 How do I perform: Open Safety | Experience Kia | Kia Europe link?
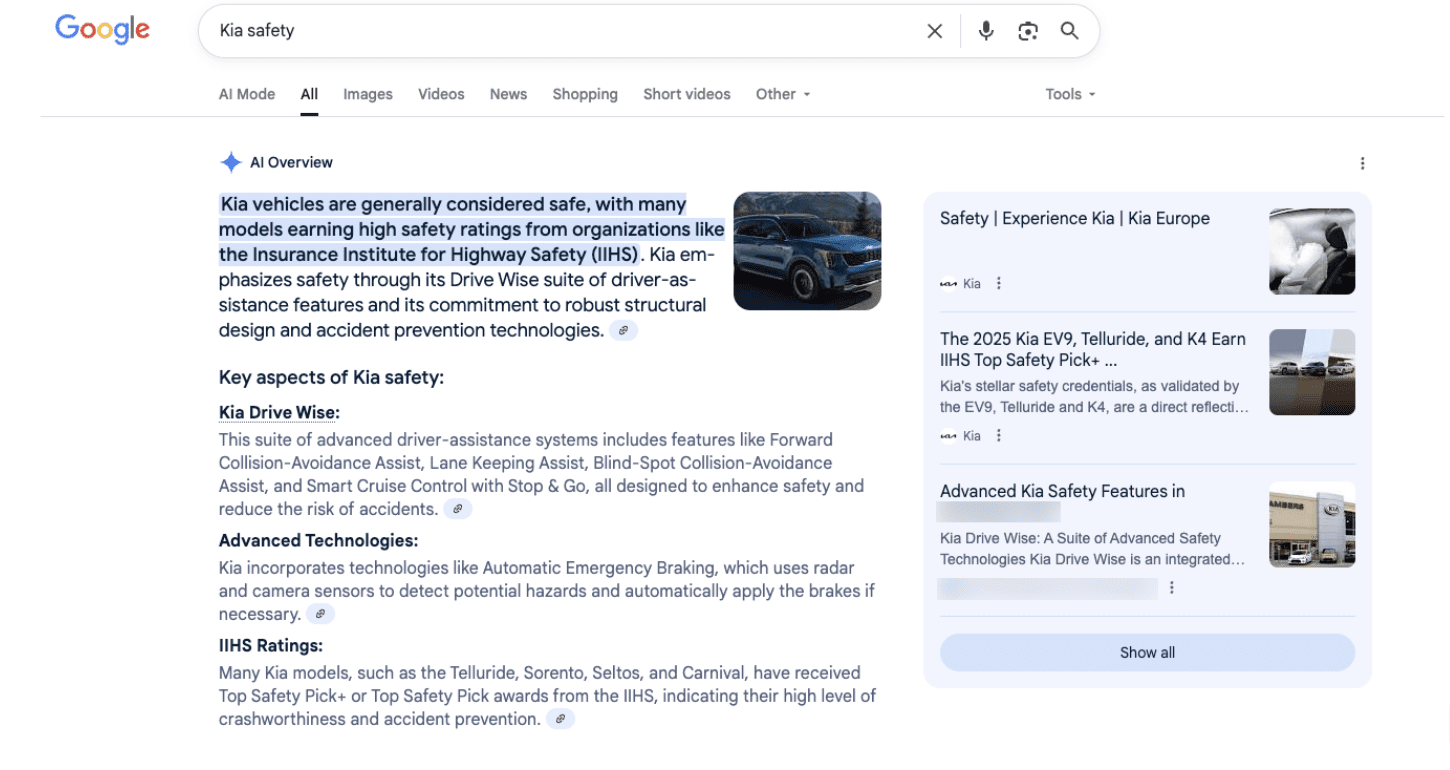click(1074, 218)
